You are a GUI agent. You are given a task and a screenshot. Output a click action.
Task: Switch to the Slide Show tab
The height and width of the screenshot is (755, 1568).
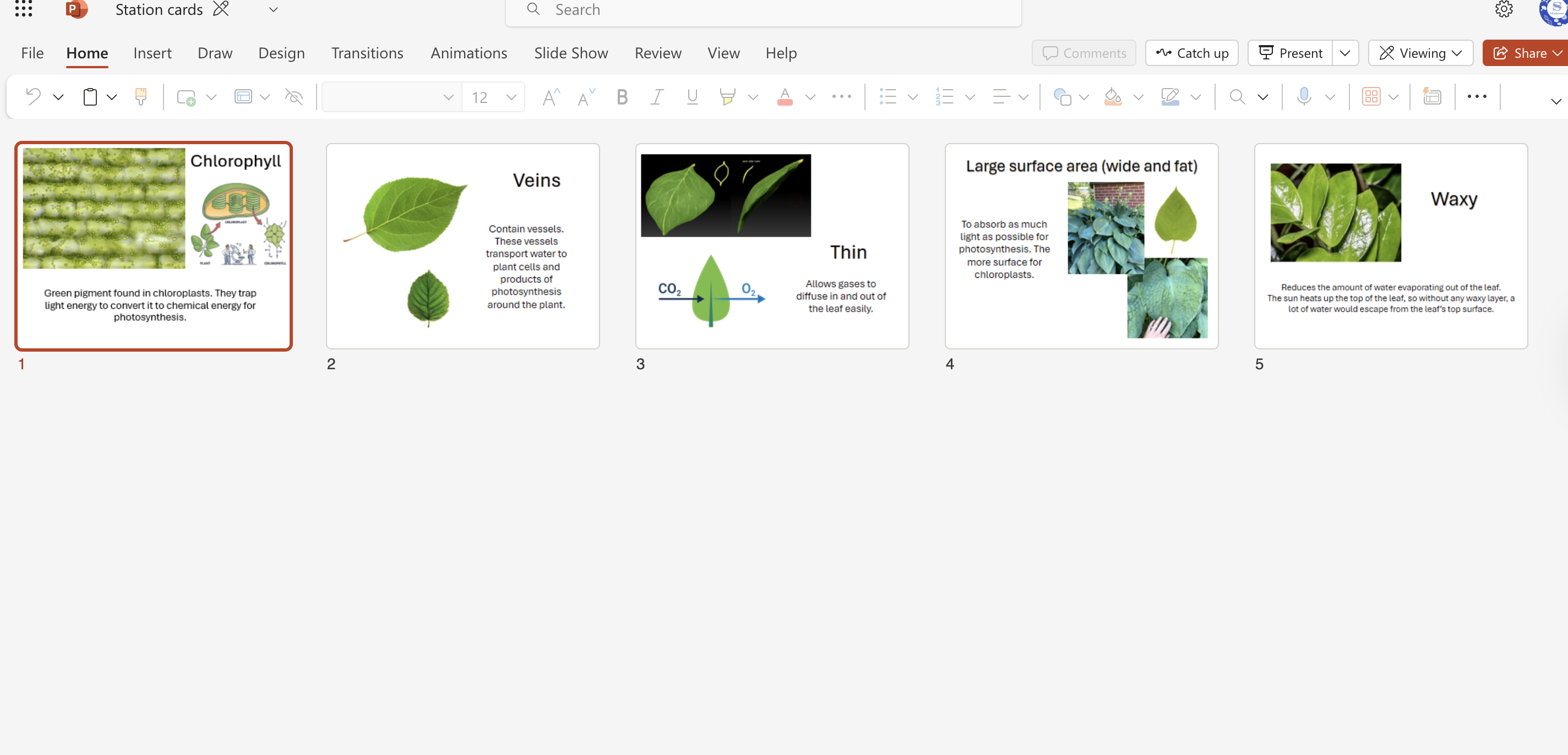571,53
